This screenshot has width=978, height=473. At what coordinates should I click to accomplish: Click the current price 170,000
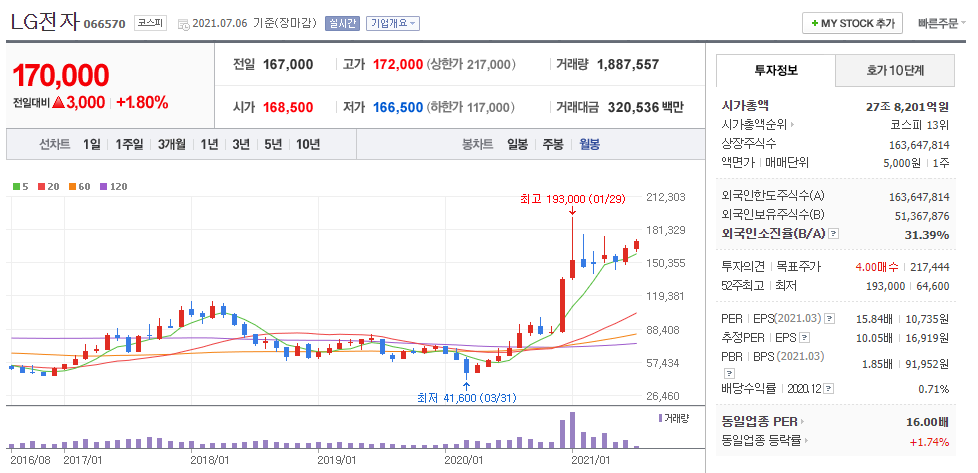tap(61, 76)
